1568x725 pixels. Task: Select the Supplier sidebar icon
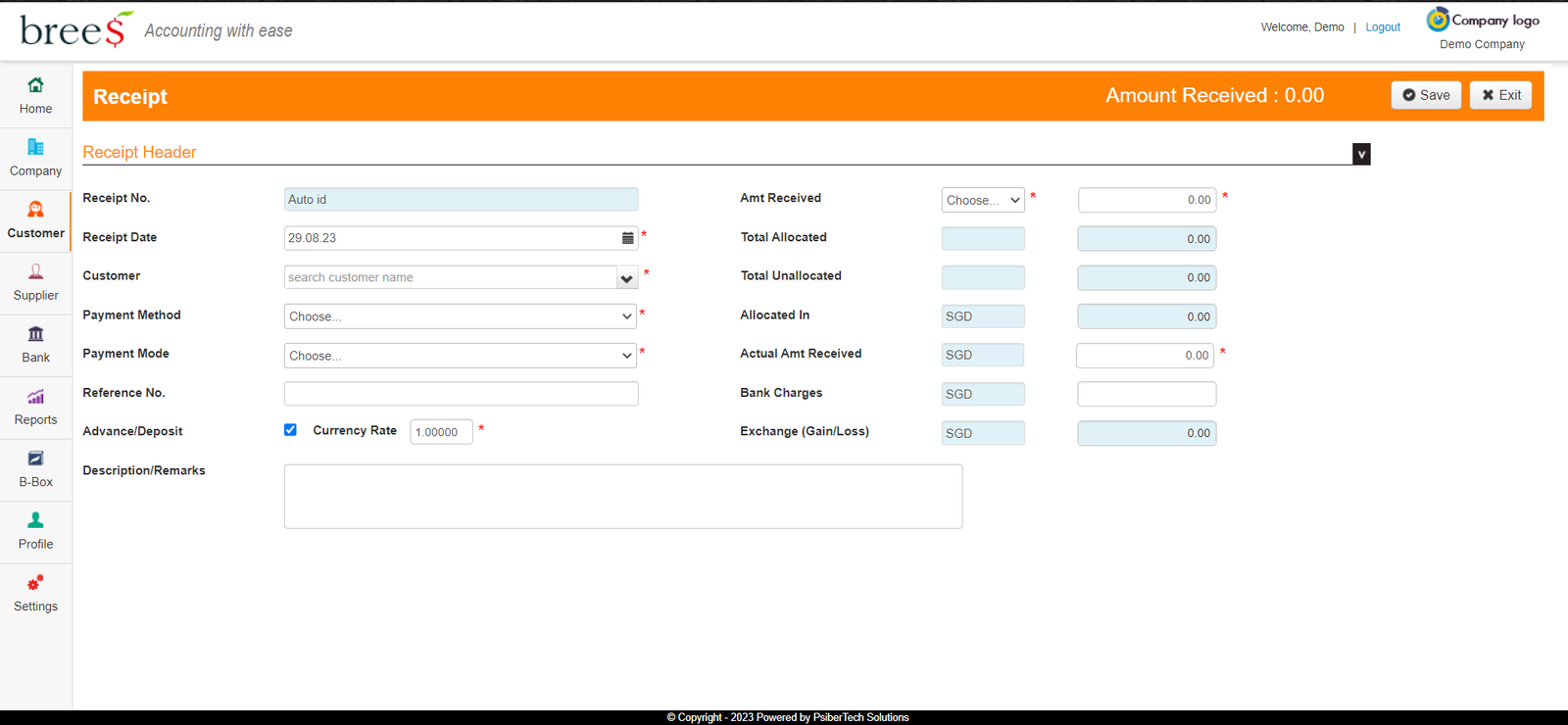coord(35,272)
